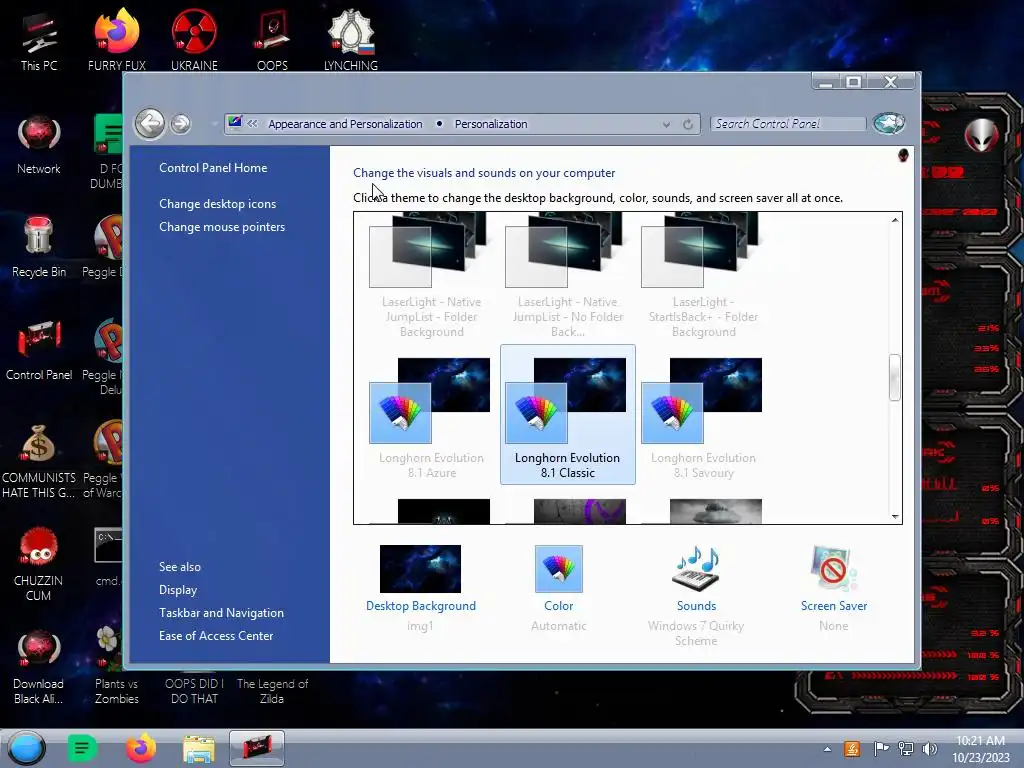
Task: Open the address bar history dropdown
Action: 665,124
